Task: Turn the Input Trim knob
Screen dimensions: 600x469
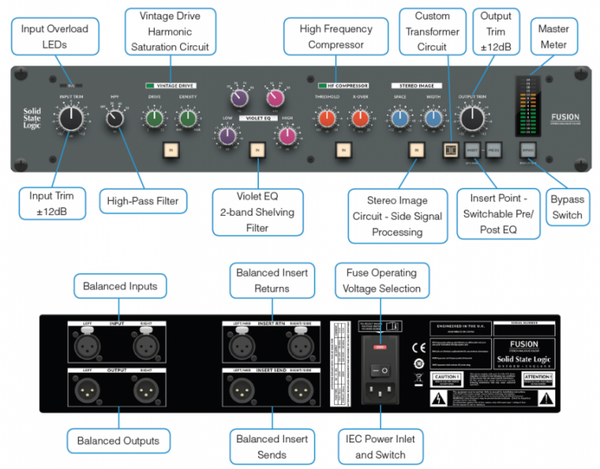Action: click(69, 119)
